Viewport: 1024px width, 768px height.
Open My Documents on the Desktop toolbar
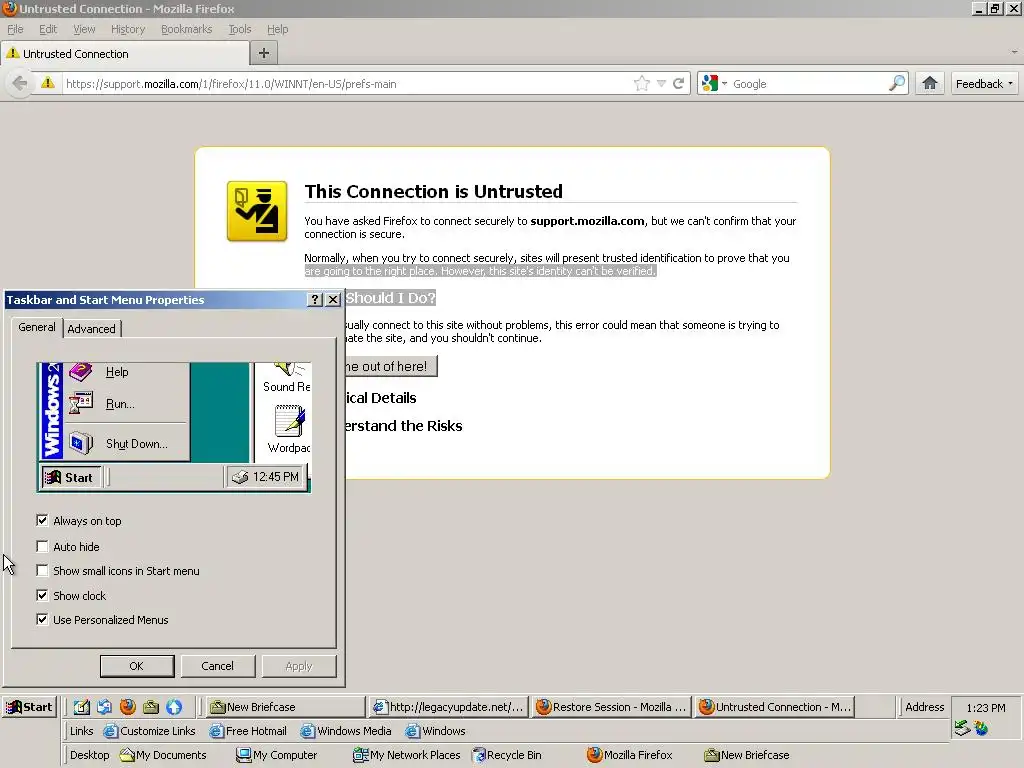point(163,755)
